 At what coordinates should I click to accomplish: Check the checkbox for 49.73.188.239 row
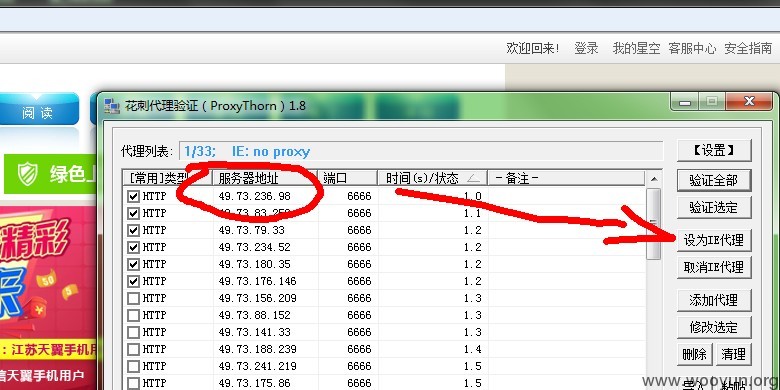133,349
